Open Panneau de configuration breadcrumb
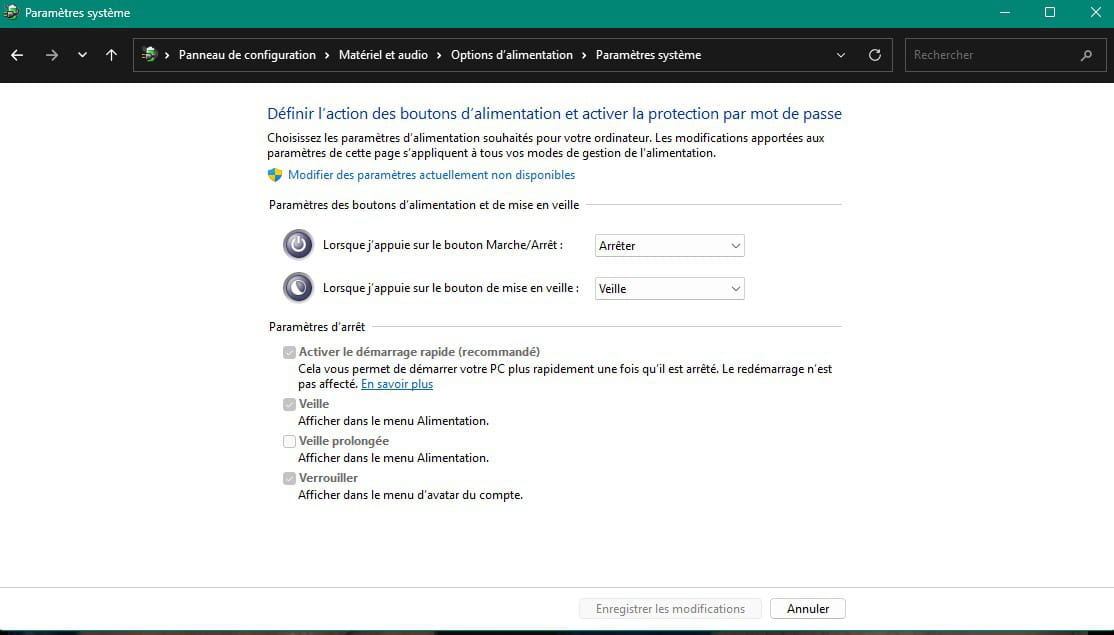The width and height of the screenshot is (1114, 635). coord(247,55)
